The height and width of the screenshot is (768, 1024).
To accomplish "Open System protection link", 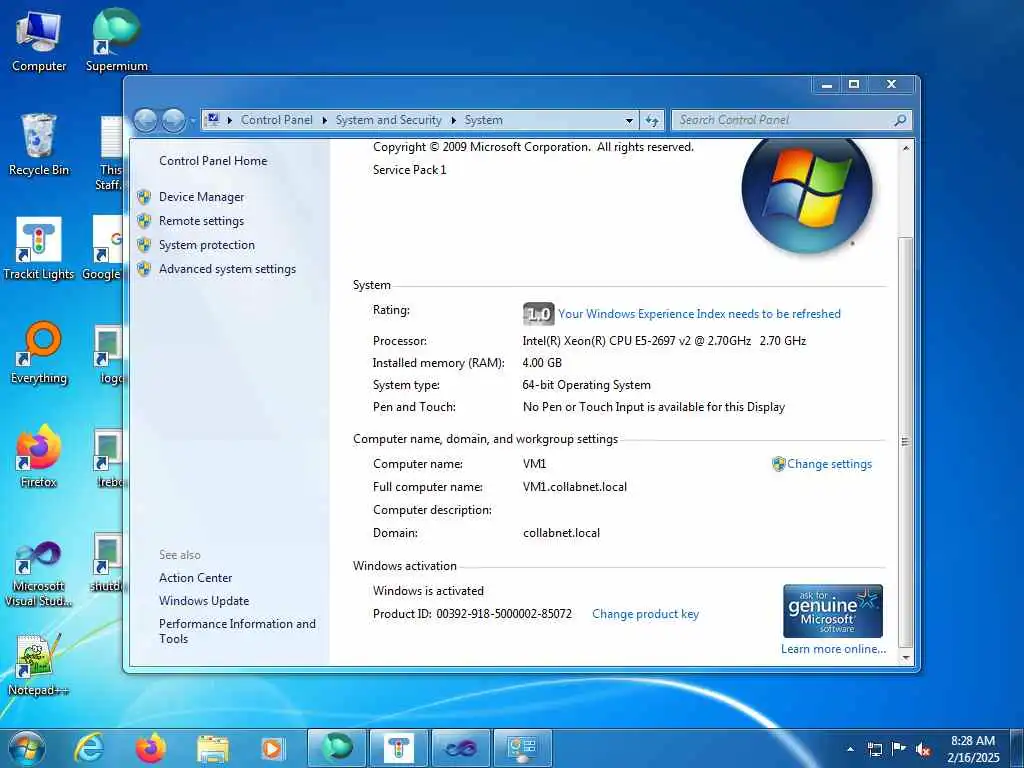I will (x=206, y=245).
